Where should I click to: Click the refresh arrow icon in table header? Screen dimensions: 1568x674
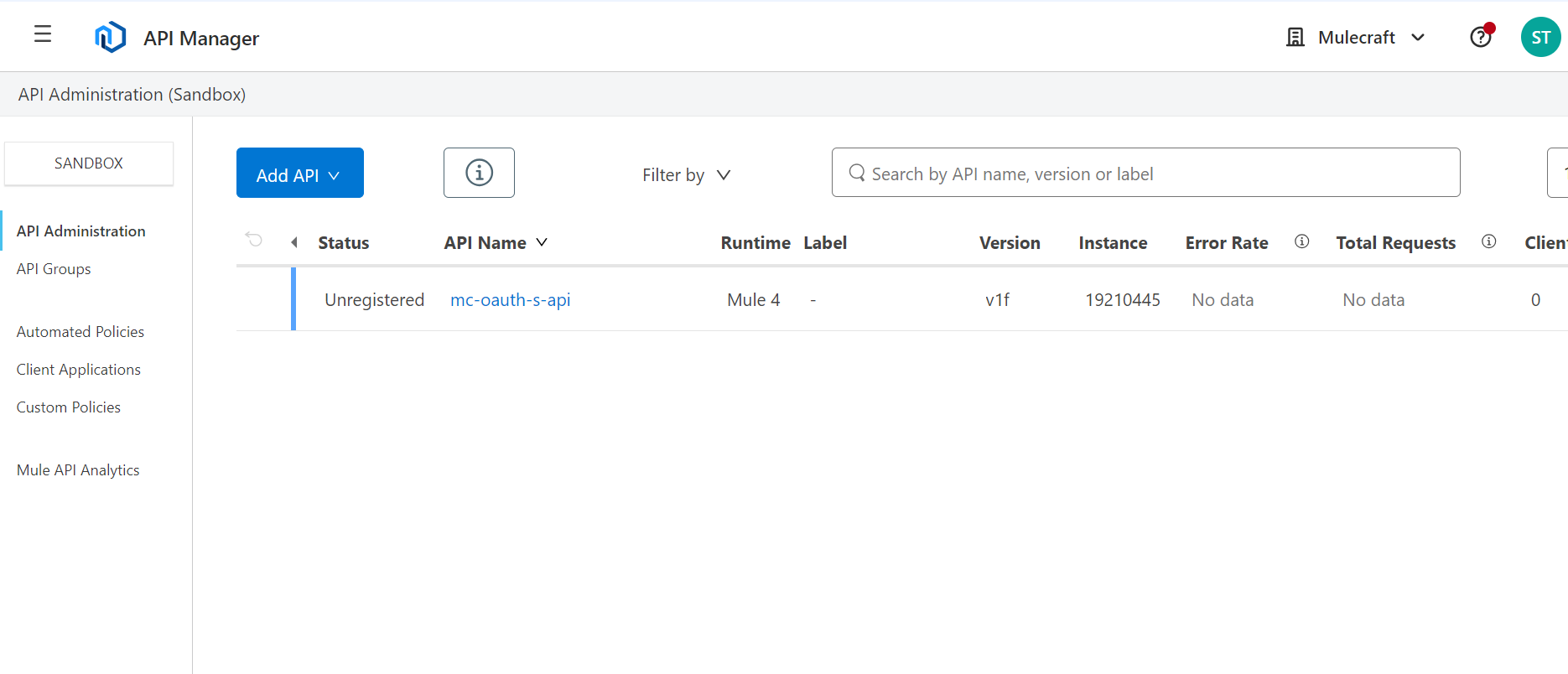tap(254, 241)
